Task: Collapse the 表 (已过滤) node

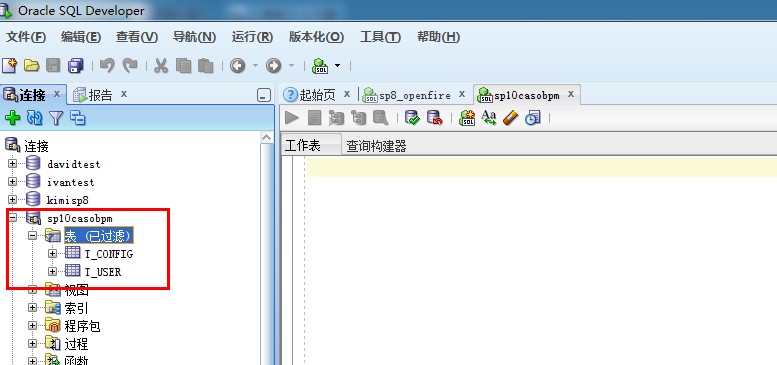Action: (33, 236)
